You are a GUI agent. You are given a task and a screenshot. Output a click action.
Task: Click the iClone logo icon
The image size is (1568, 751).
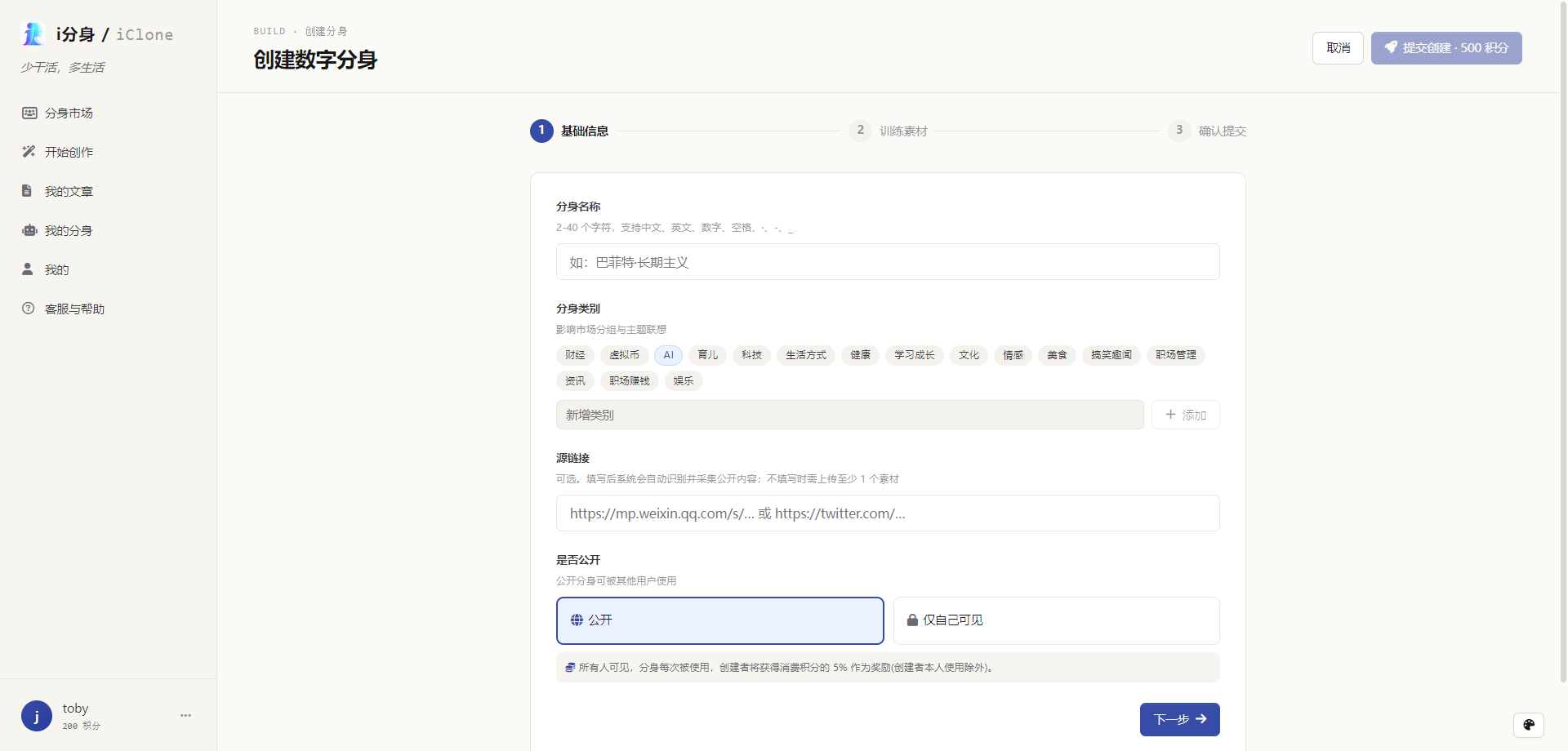click(x=33, y=34)
